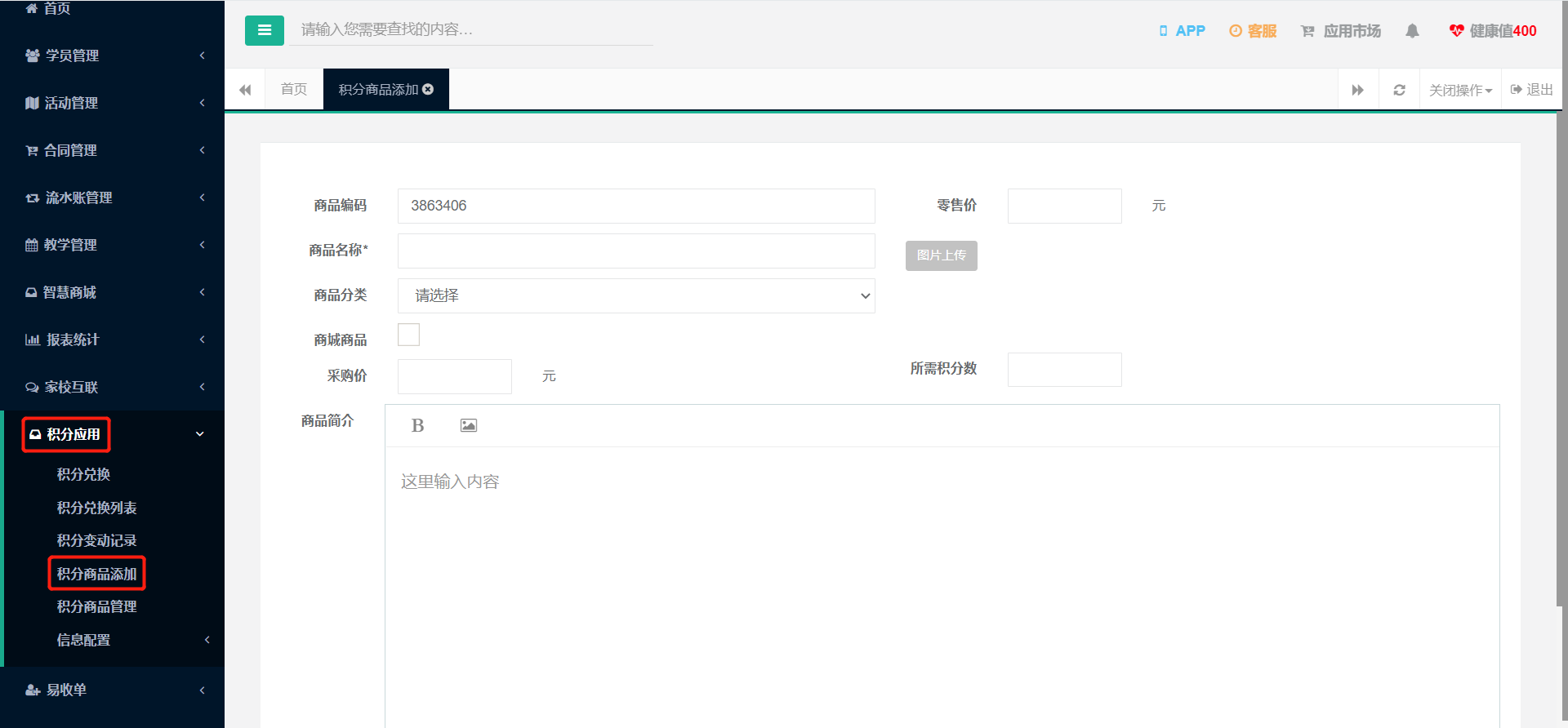Close the 积分商品添加 tab
The image size is (1568, 728).
[428, 89]
